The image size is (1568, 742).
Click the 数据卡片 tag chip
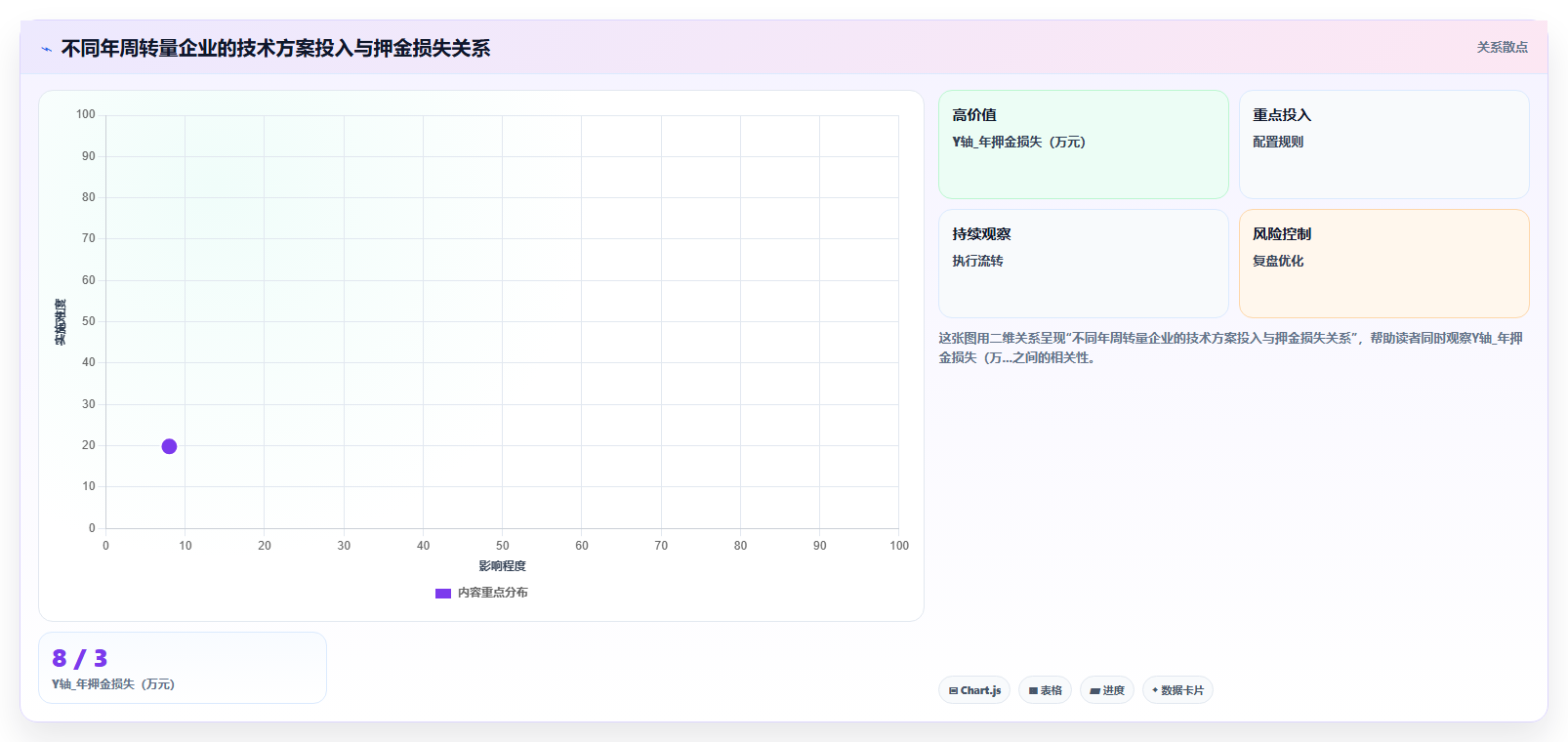coord(1177,690)
